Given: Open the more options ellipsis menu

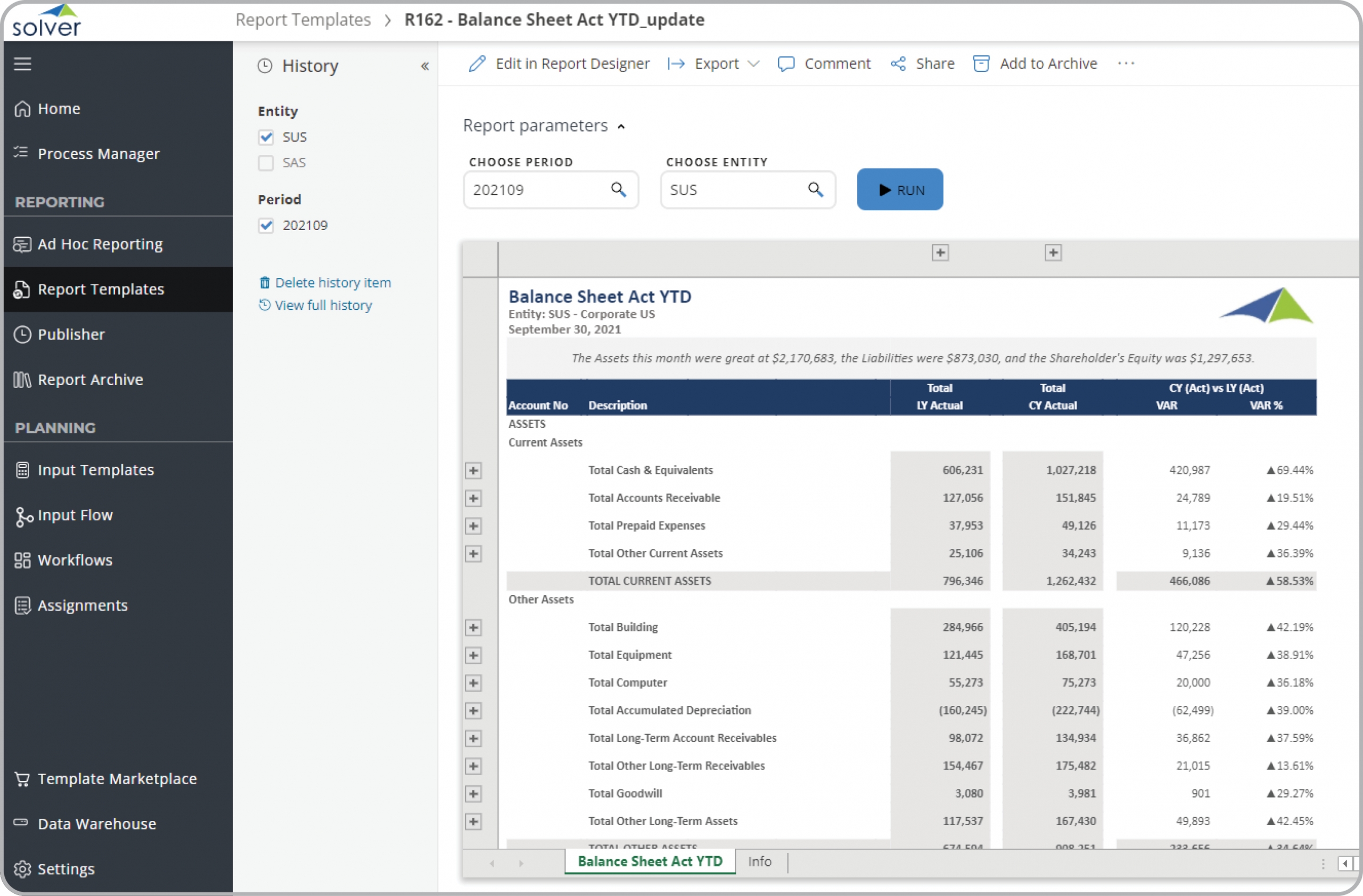Looking at the screenshot, I should coord(1126,63).
